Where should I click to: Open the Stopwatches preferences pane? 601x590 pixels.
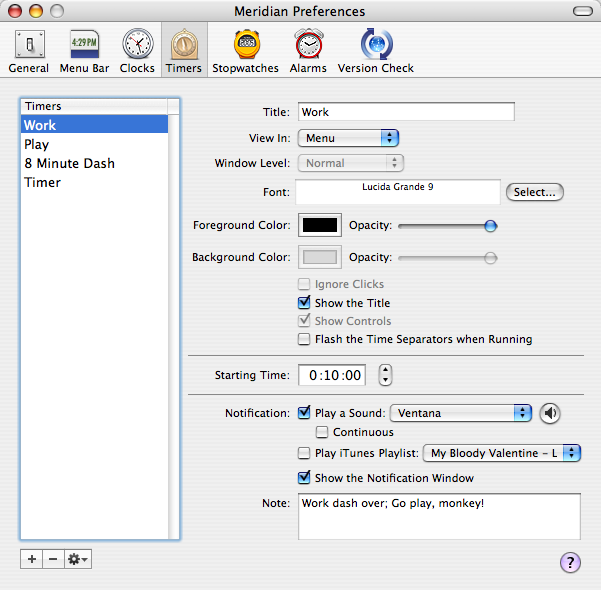tap(245, 50)
